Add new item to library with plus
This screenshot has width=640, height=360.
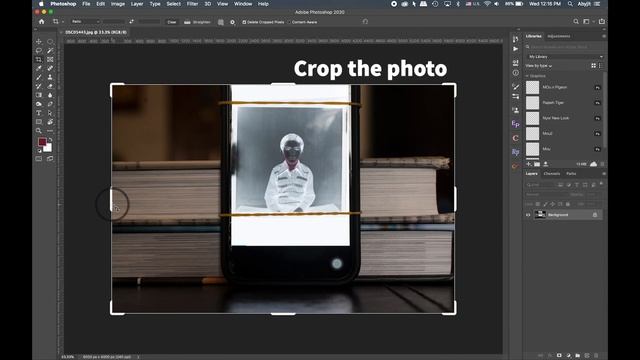click(529, 164)
